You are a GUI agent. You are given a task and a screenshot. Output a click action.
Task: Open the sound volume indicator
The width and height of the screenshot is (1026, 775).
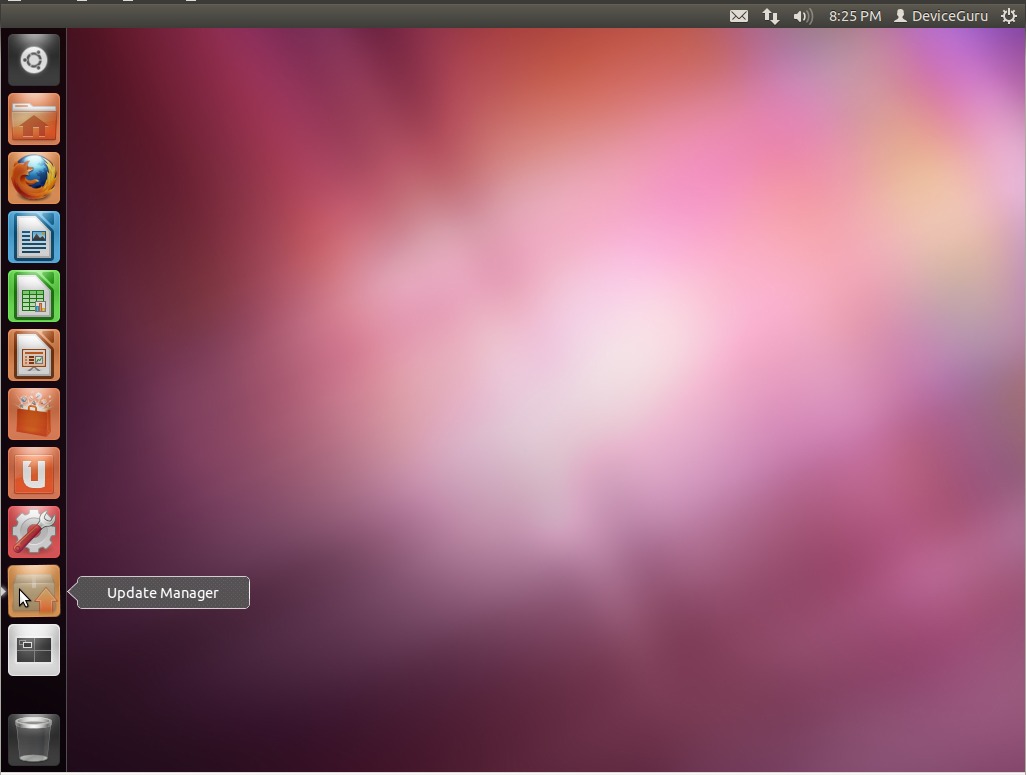point(803,16)
